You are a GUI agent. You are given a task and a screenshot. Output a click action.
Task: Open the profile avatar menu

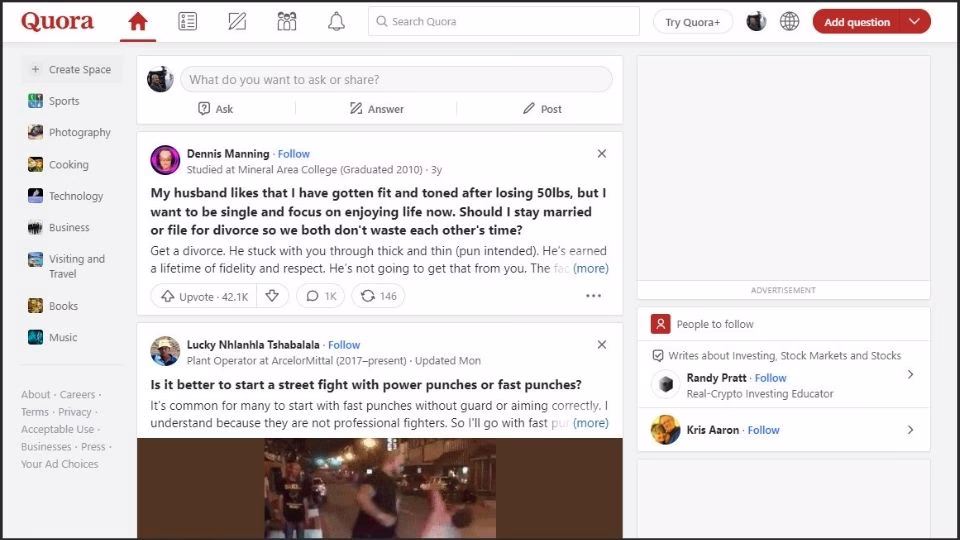(756, 21)
